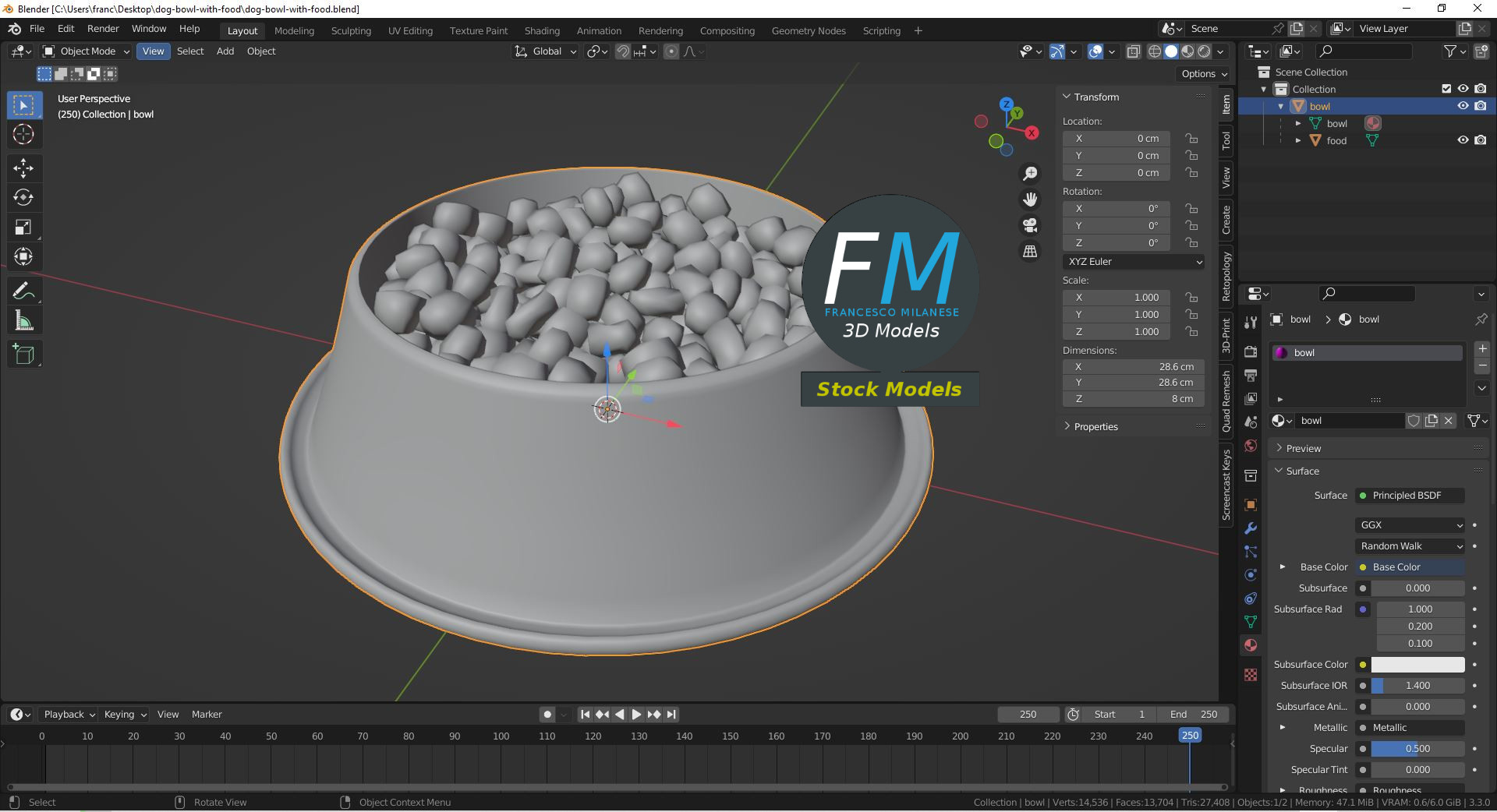1497x812 pixels.
Task: Open Render properties tab icon
Action: (1251, 351)
